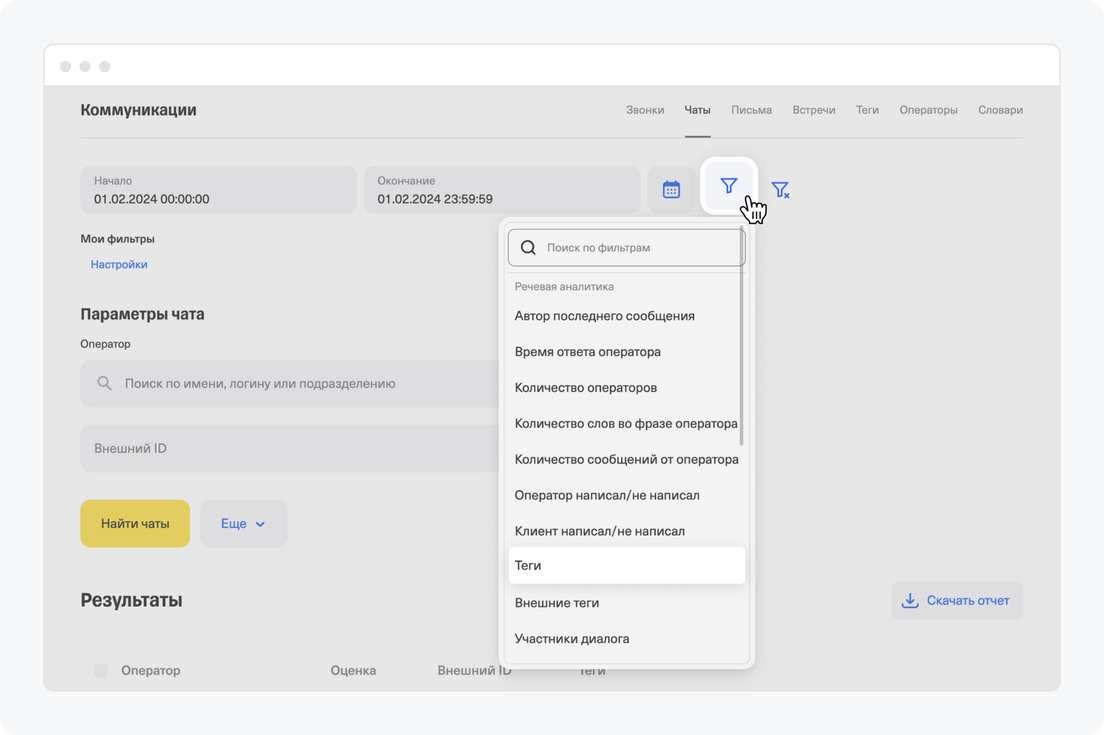The image size is (1104, 735).
Task: Click the filter list scrollbar
Action: (741, 338)
